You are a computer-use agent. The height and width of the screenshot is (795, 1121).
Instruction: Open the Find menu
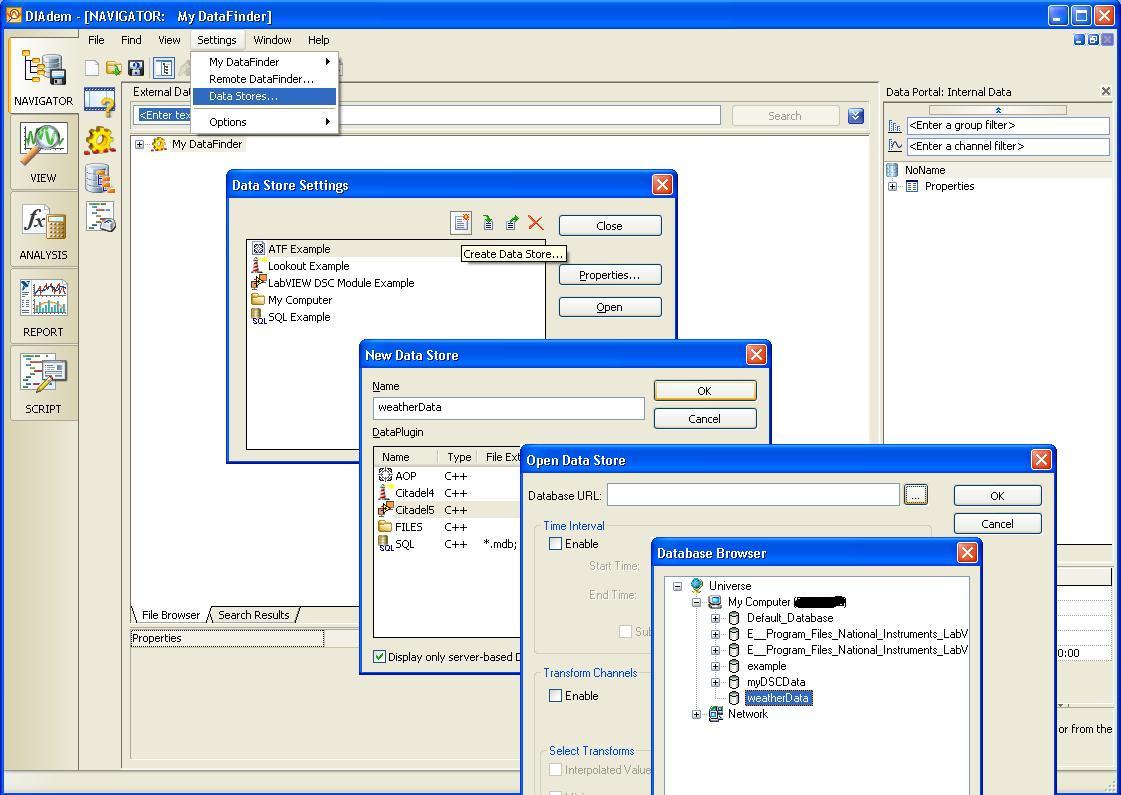pyautogui.click(x=131, y=40)
